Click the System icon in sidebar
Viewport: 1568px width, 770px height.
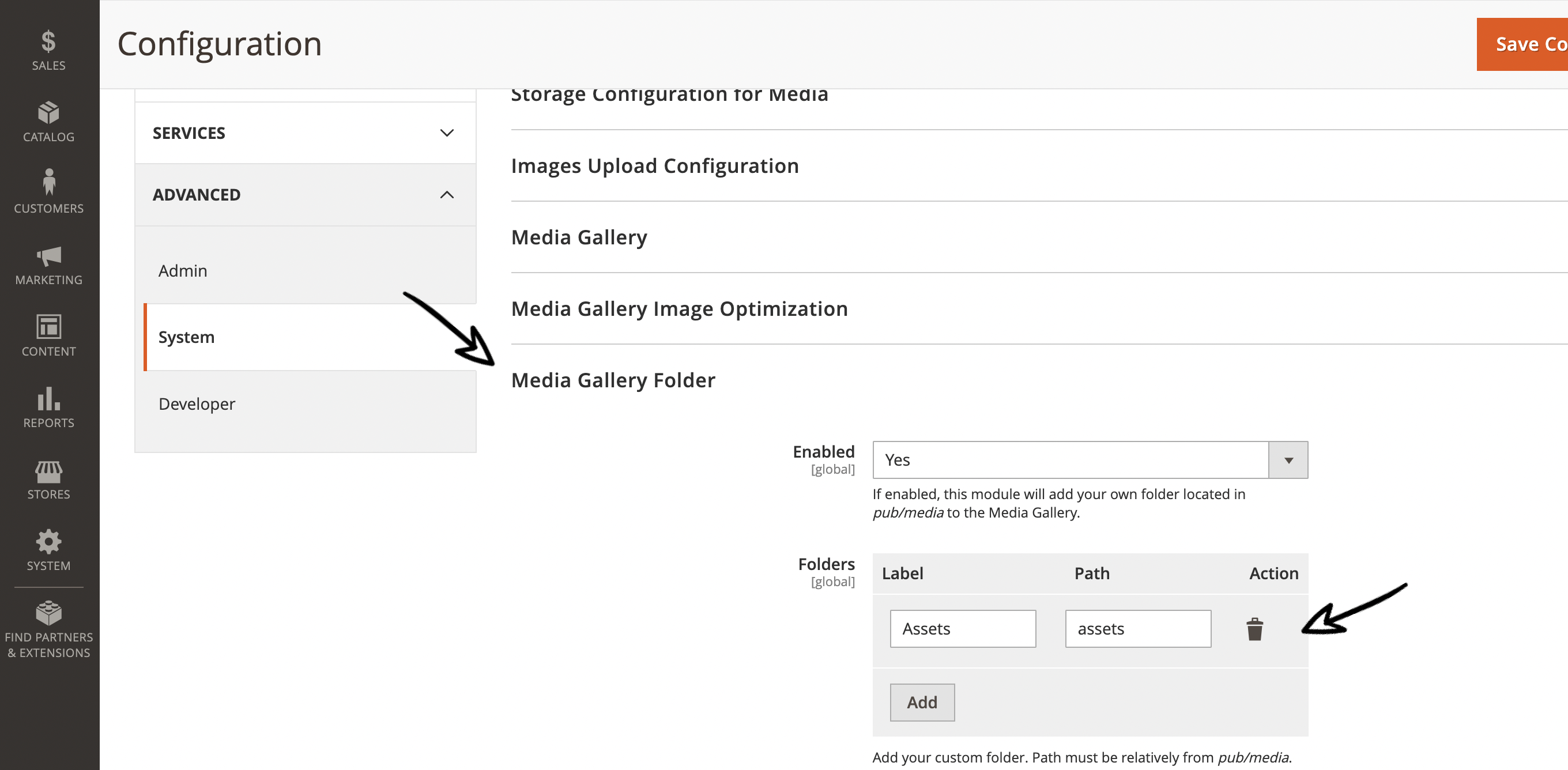pos(48,548)
